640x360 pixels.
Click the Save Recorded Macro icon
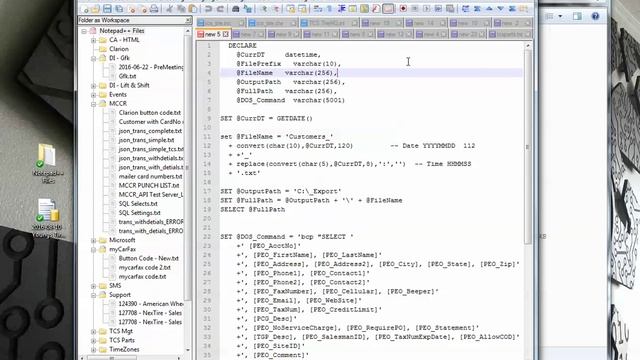[x=450, y=9]
